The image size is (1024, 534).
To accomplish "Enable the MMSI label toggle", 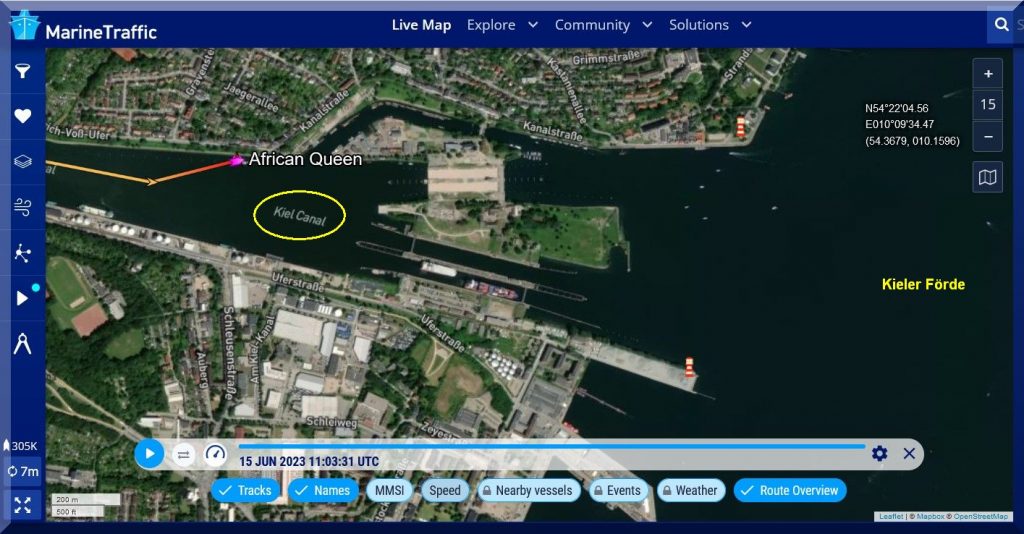I will tap(390, 490).
